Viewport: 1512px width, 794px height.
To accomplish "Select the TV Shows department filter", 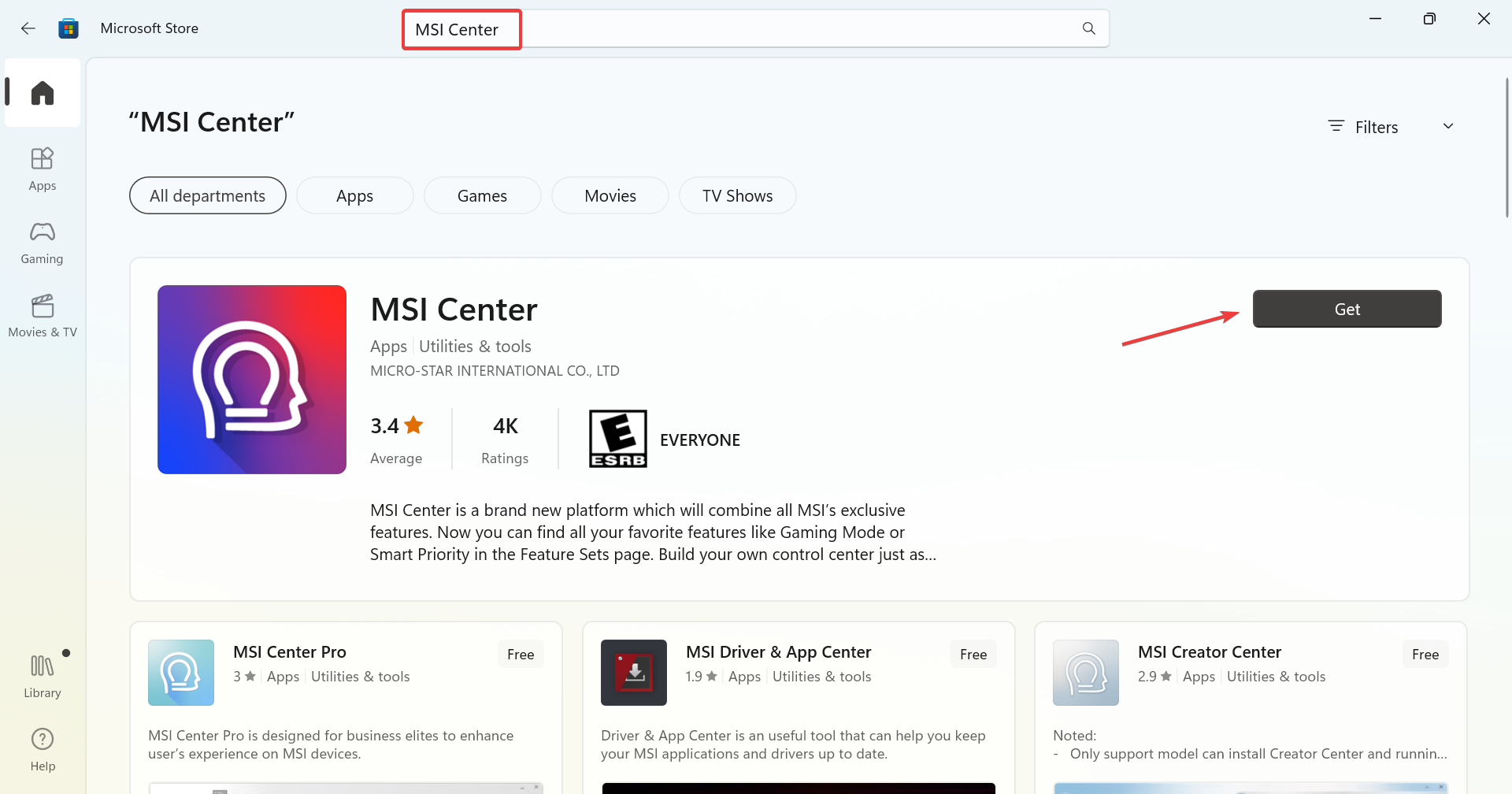I will pyautogui.click(x=738, y=195).
